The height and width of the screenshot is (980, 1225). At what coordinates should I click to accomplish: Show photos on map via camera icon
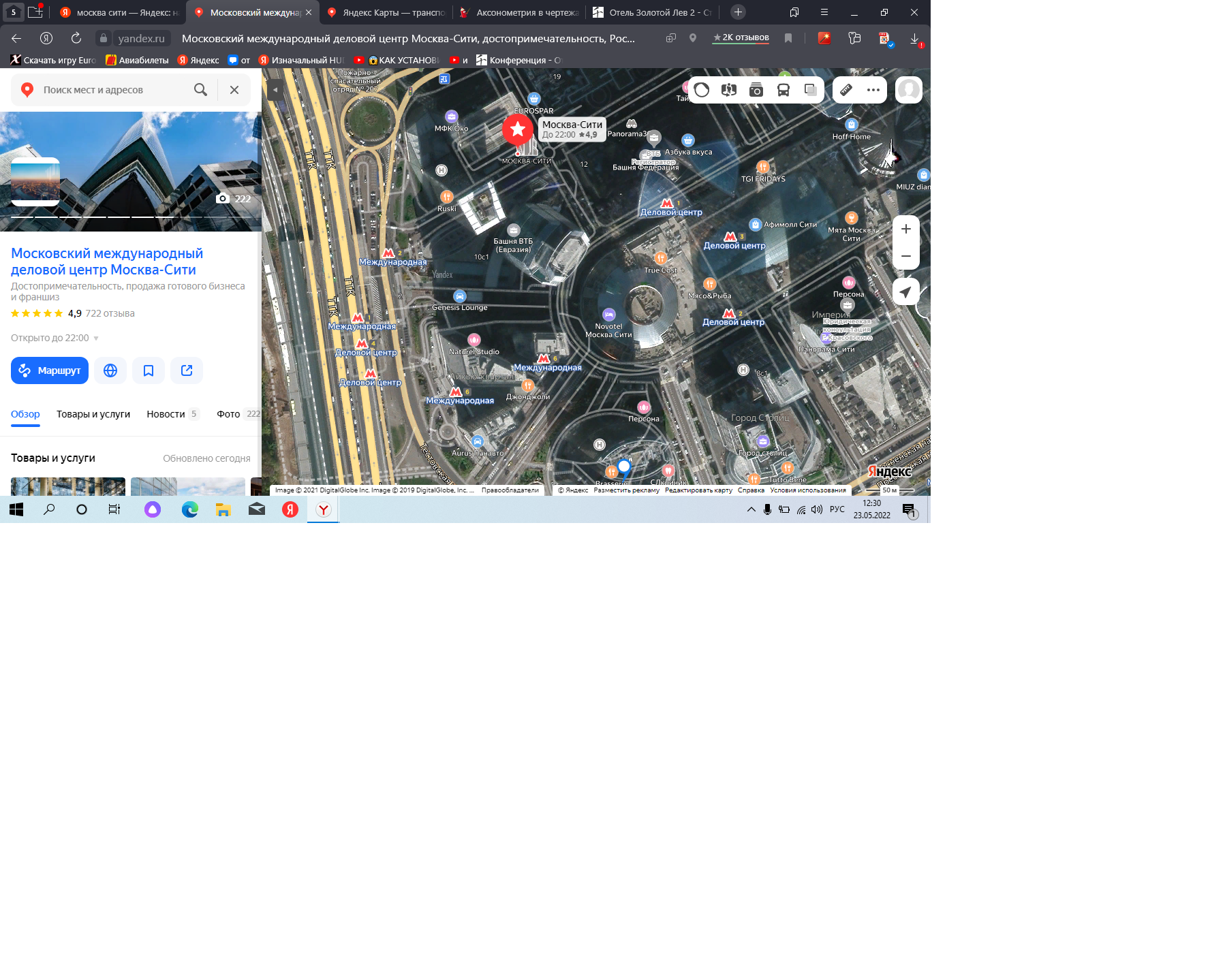coord(756,90)
